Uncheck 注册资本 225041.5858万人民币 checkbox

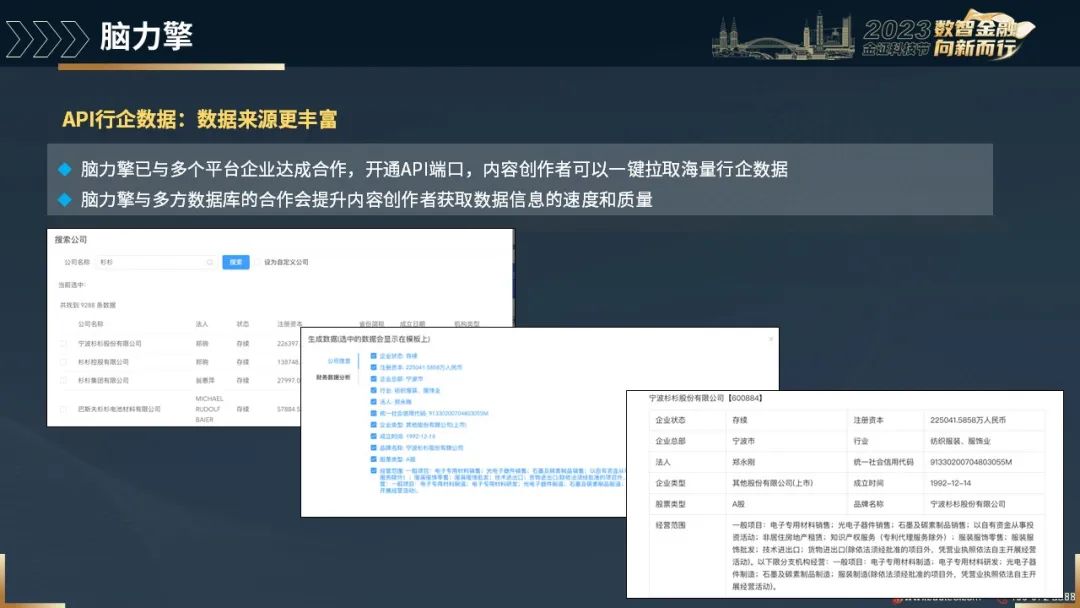[373, 368]
